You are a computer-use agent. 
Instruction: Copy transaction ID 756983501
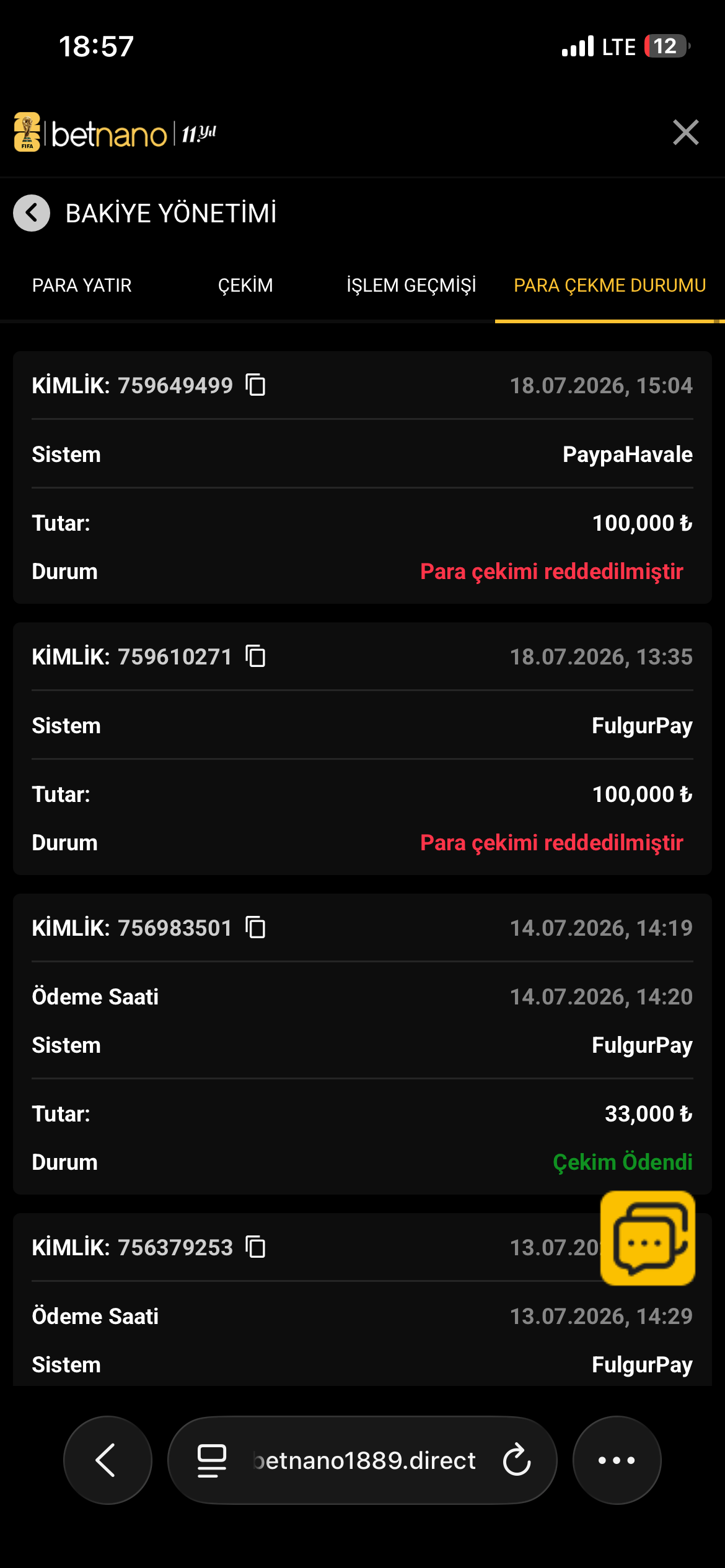tap(255, 927)
